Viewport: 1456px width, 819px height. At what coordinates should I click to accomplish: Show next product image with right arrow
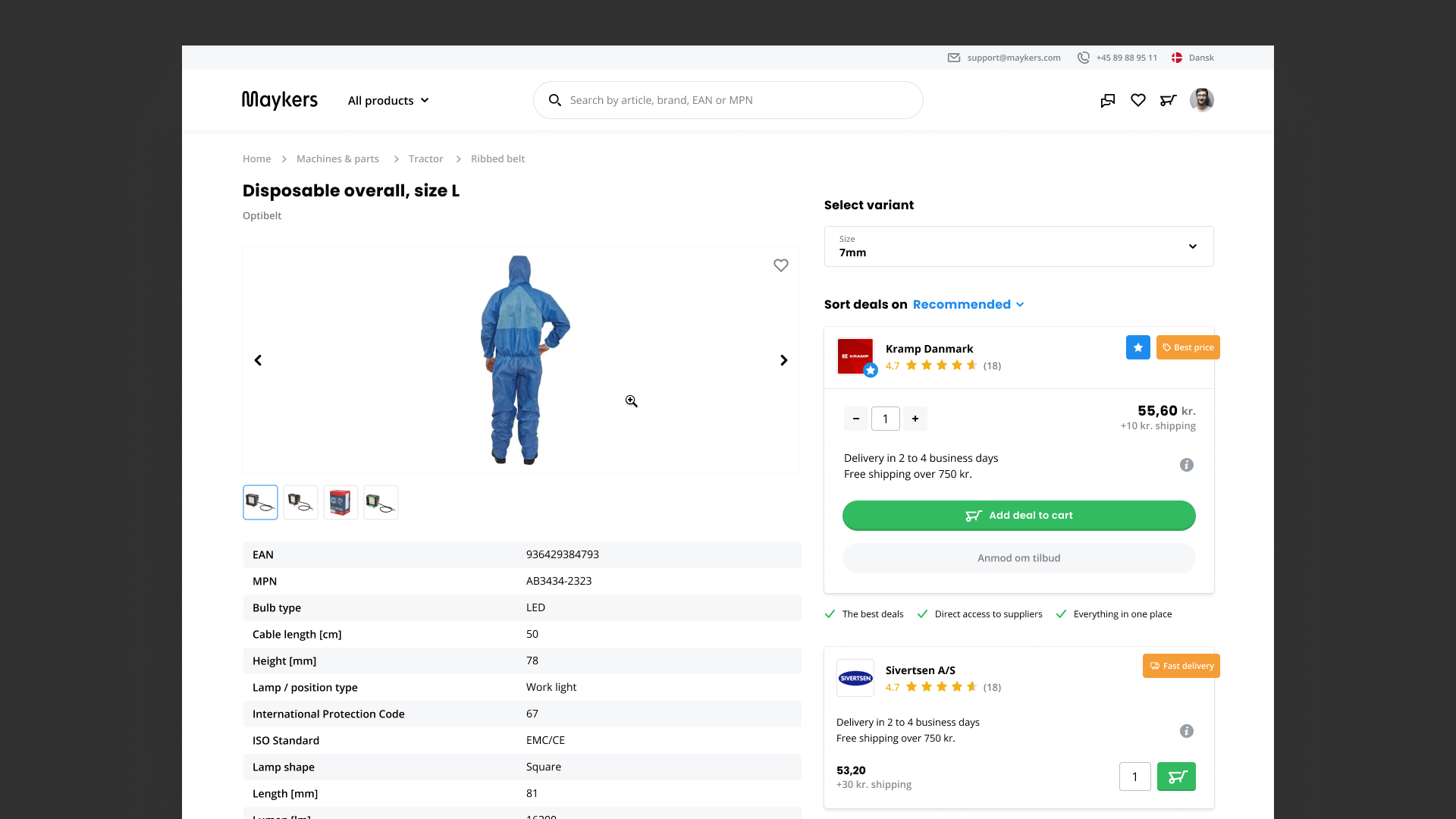(784, 360)
